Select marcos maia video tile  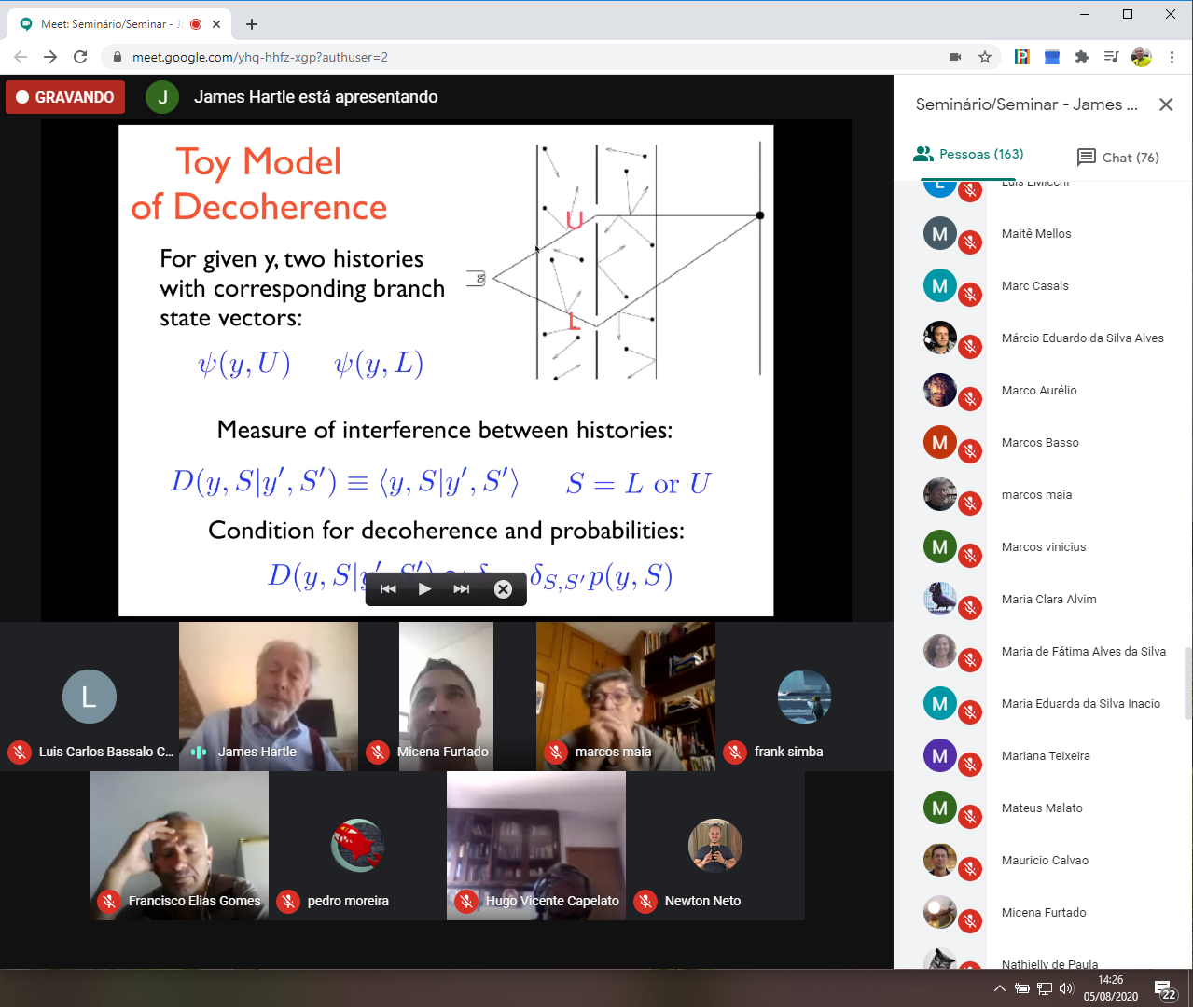(626, 697)
